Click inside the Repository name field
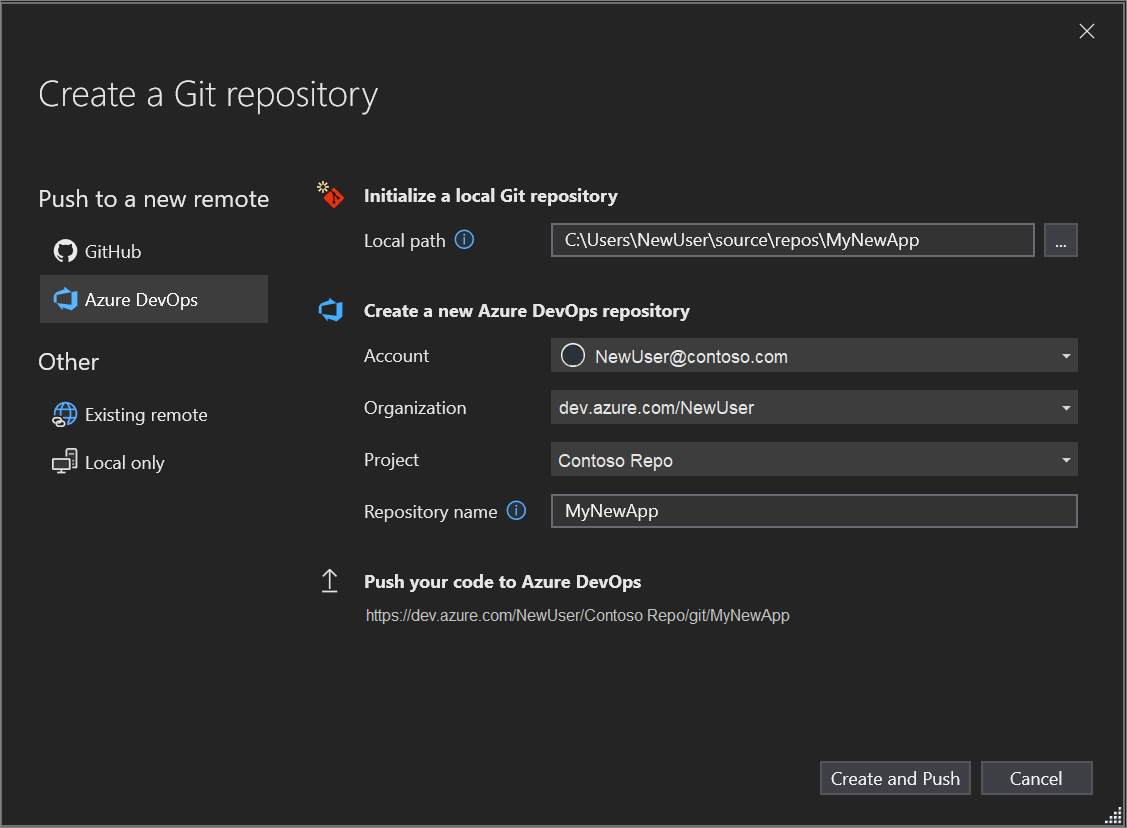This screenshot has height=828, width=1127. (x=813, y=511)
